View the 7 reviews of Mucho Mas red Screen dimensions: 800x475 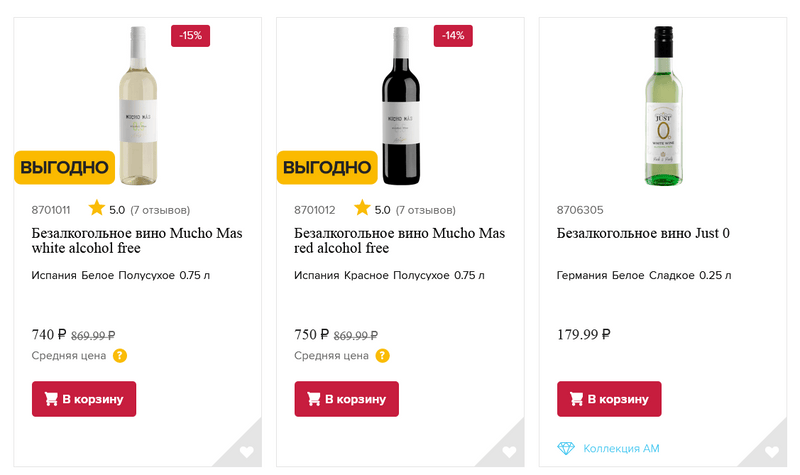click(x=425, y=210)
